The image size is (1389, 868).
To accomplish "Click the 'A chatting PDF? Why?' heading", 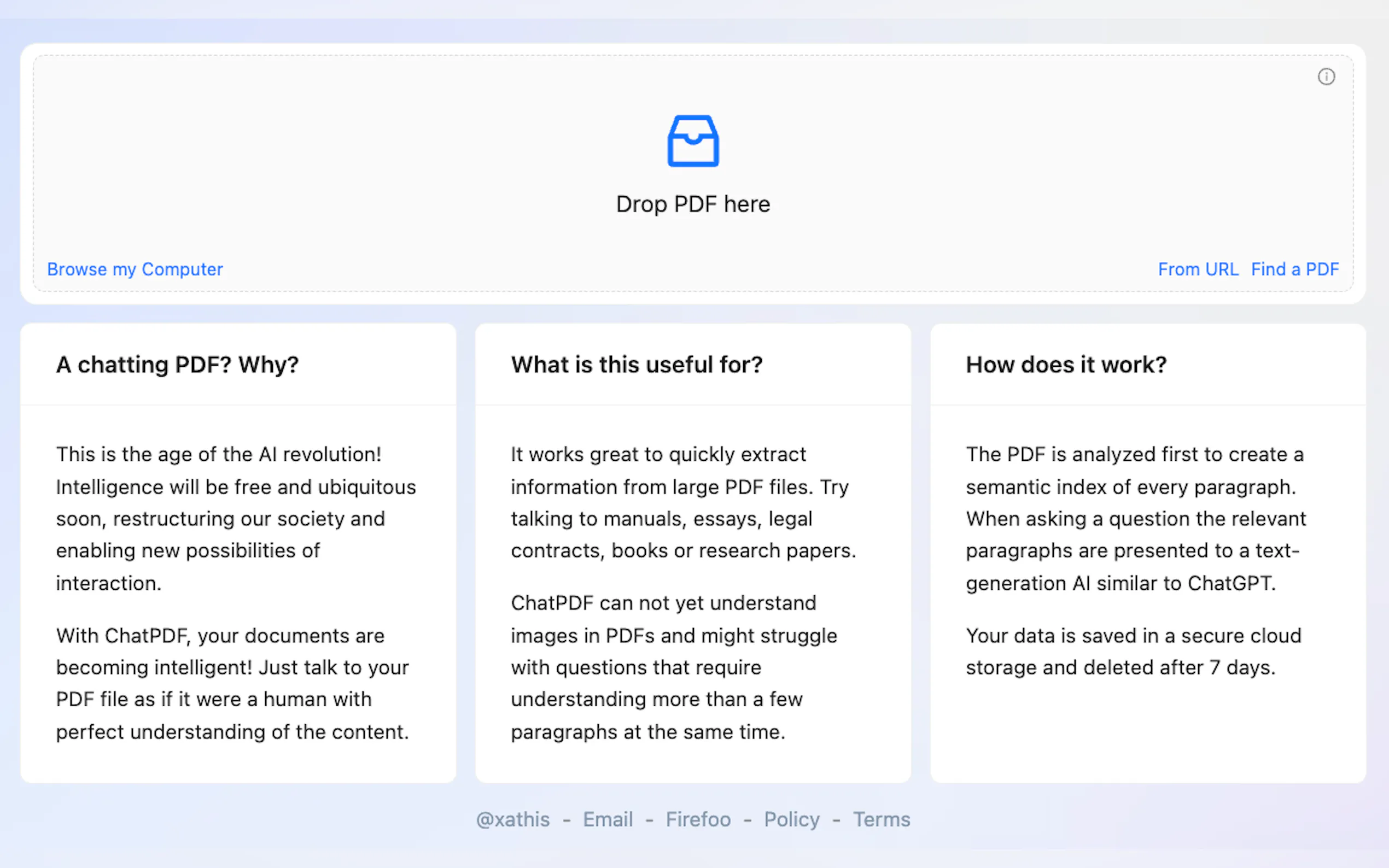I will coord(177,365).
